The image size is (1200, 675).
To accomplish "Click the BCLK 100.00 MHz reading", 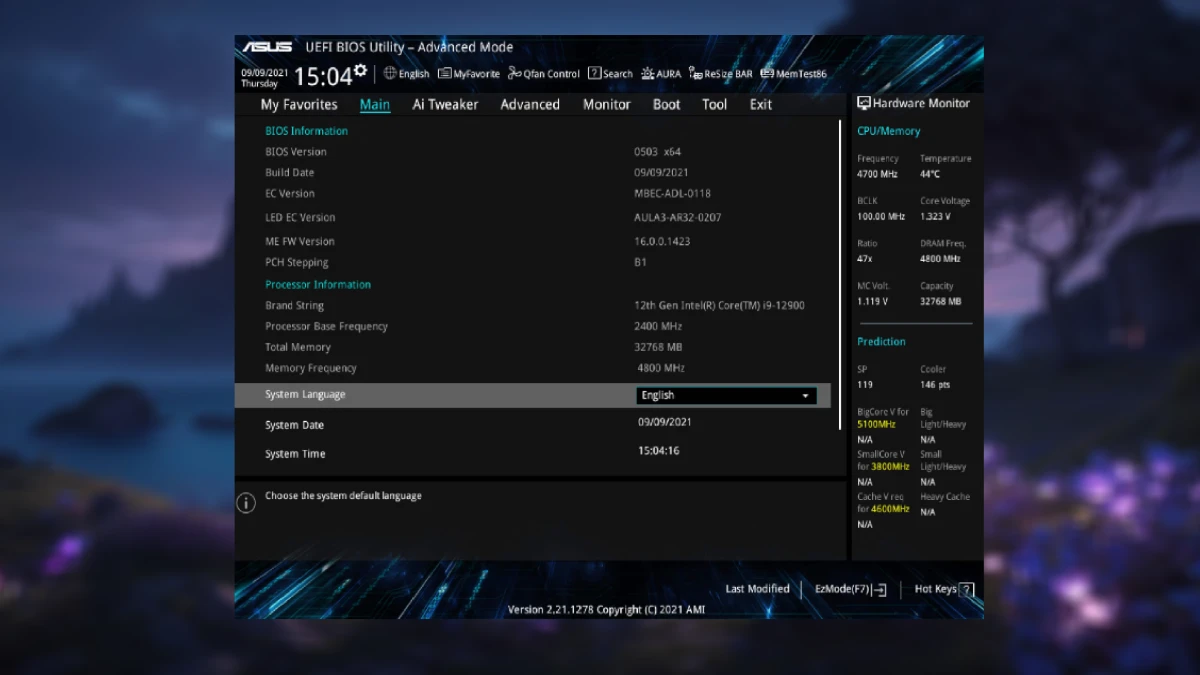I will (x=881, y=216).
